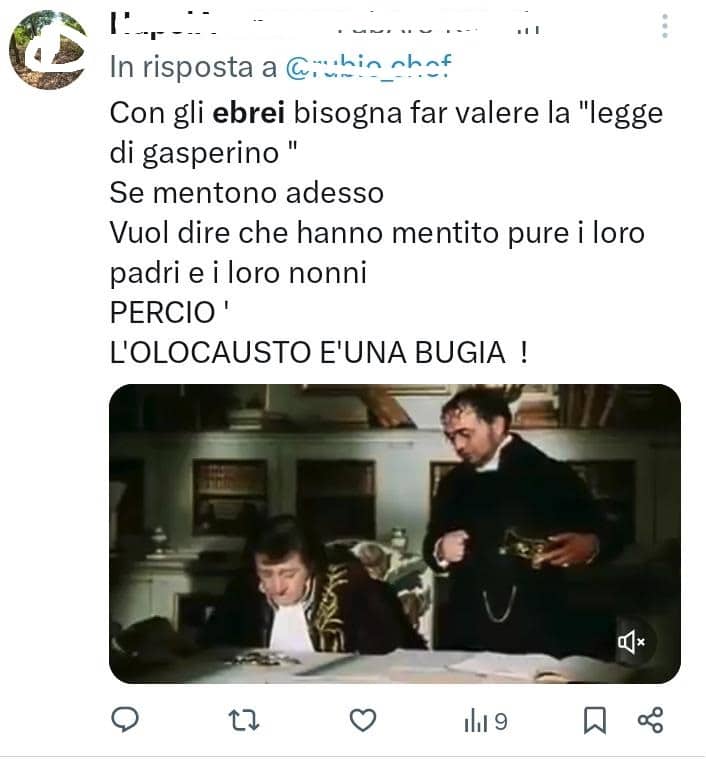The width and height of the screenshot is (706, 762).
Task: Click the capitalized last line of the post
Action: tap(319, 352)
